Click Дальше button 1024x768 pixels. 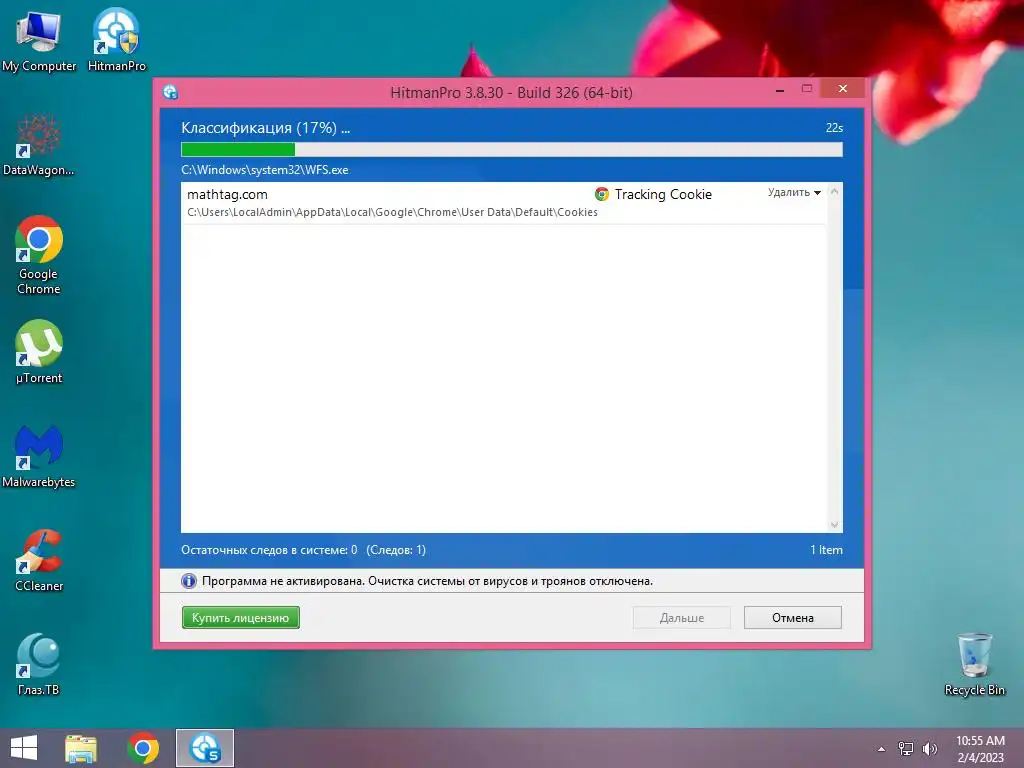[x=682, y=618]
